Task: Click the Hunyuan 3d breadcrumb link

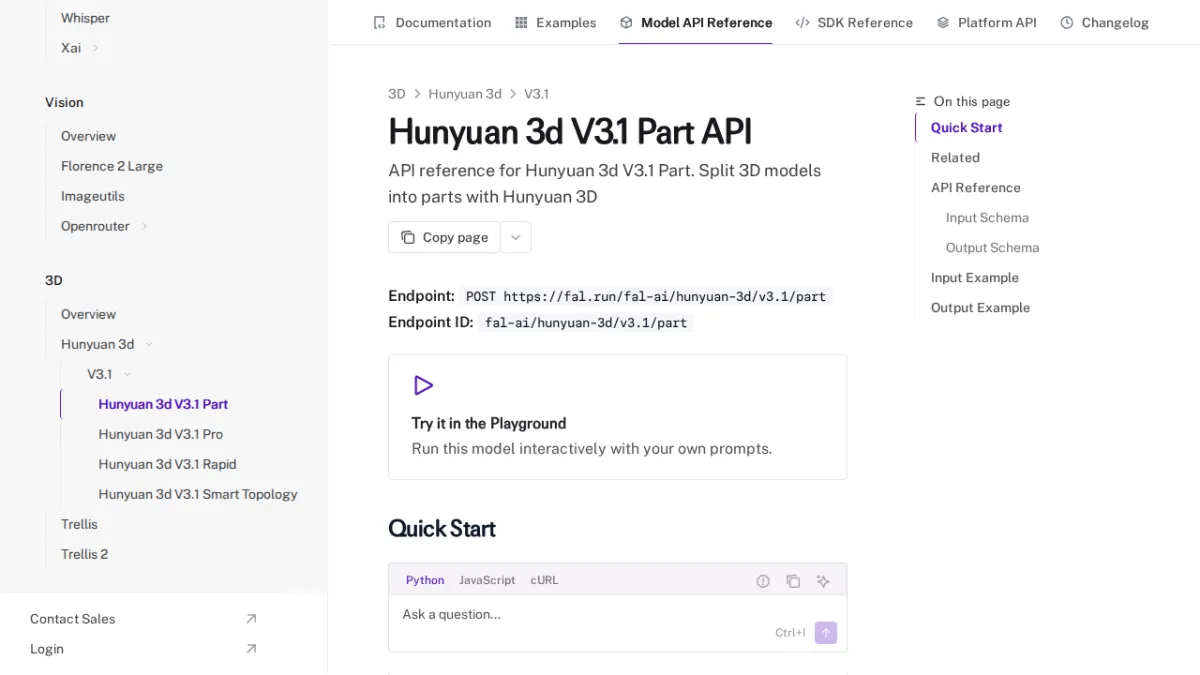Action: (x=465, y=94)
